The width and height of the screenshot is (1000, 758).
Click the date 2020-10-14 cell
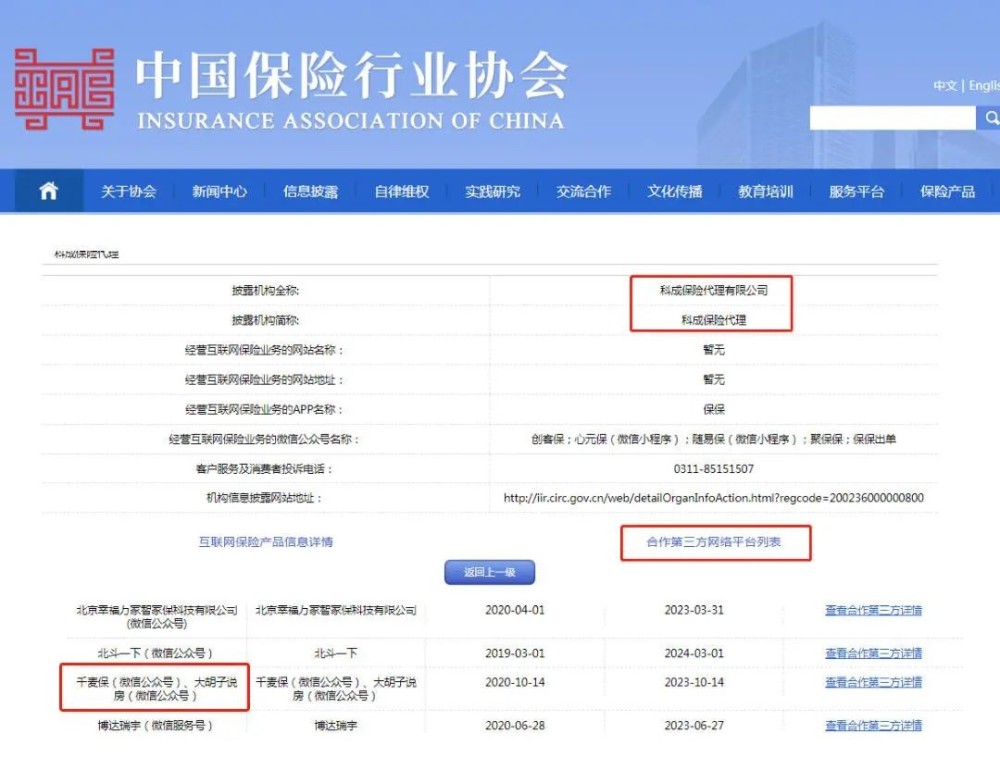[x=515, y=682]
